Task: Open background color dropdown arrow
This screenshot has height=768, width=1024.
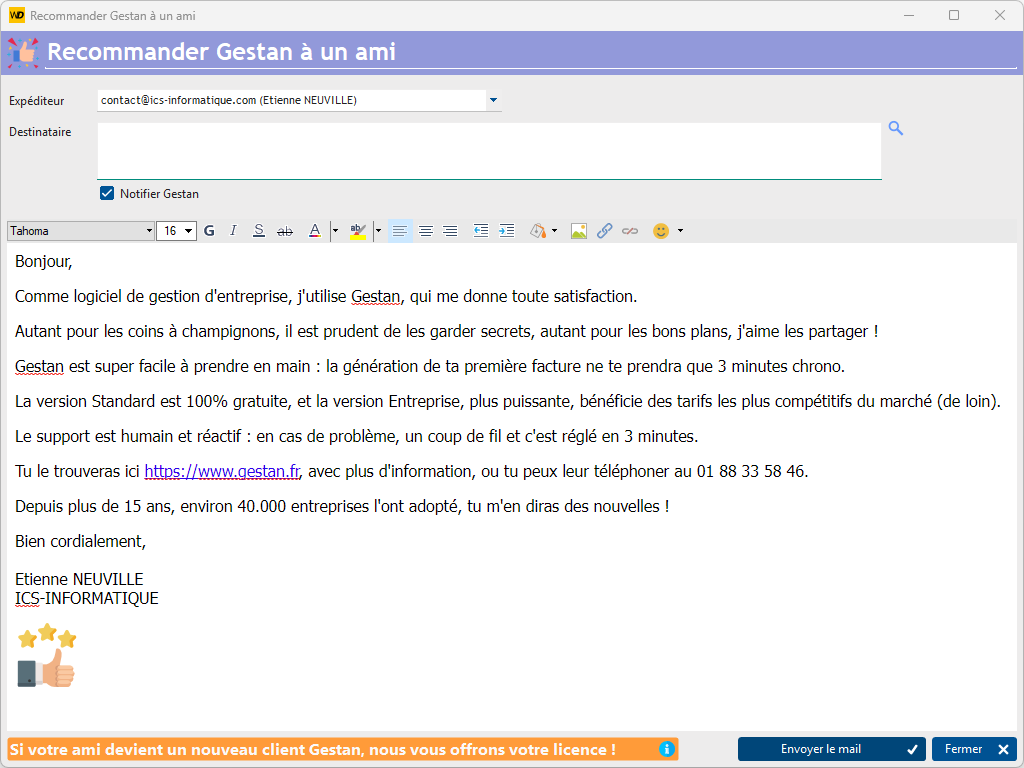Action: (x=554, y=231)
